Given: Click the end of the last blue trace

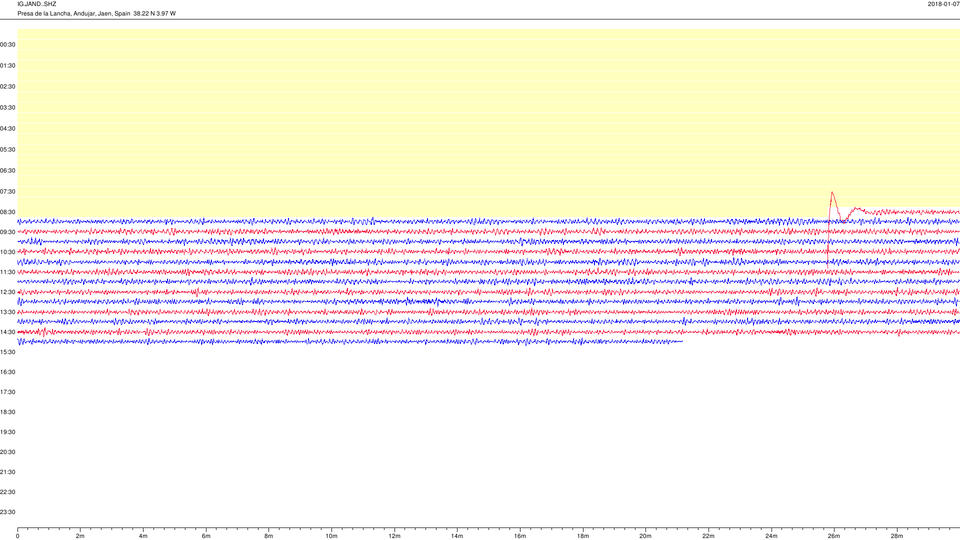Looking at the screenshot, I should point(682,342).
